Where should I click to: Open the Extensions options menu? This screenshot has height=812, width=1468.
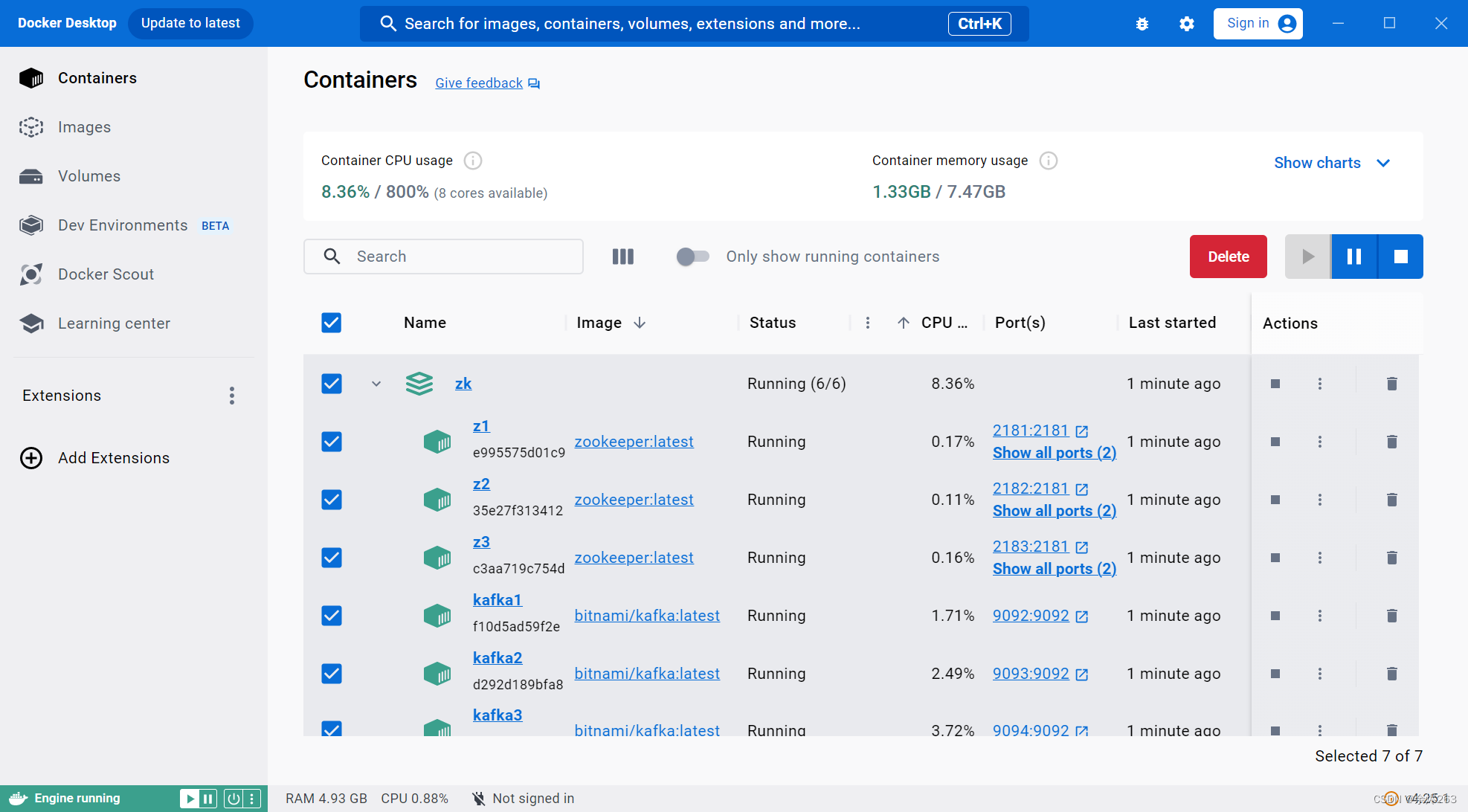232,395
